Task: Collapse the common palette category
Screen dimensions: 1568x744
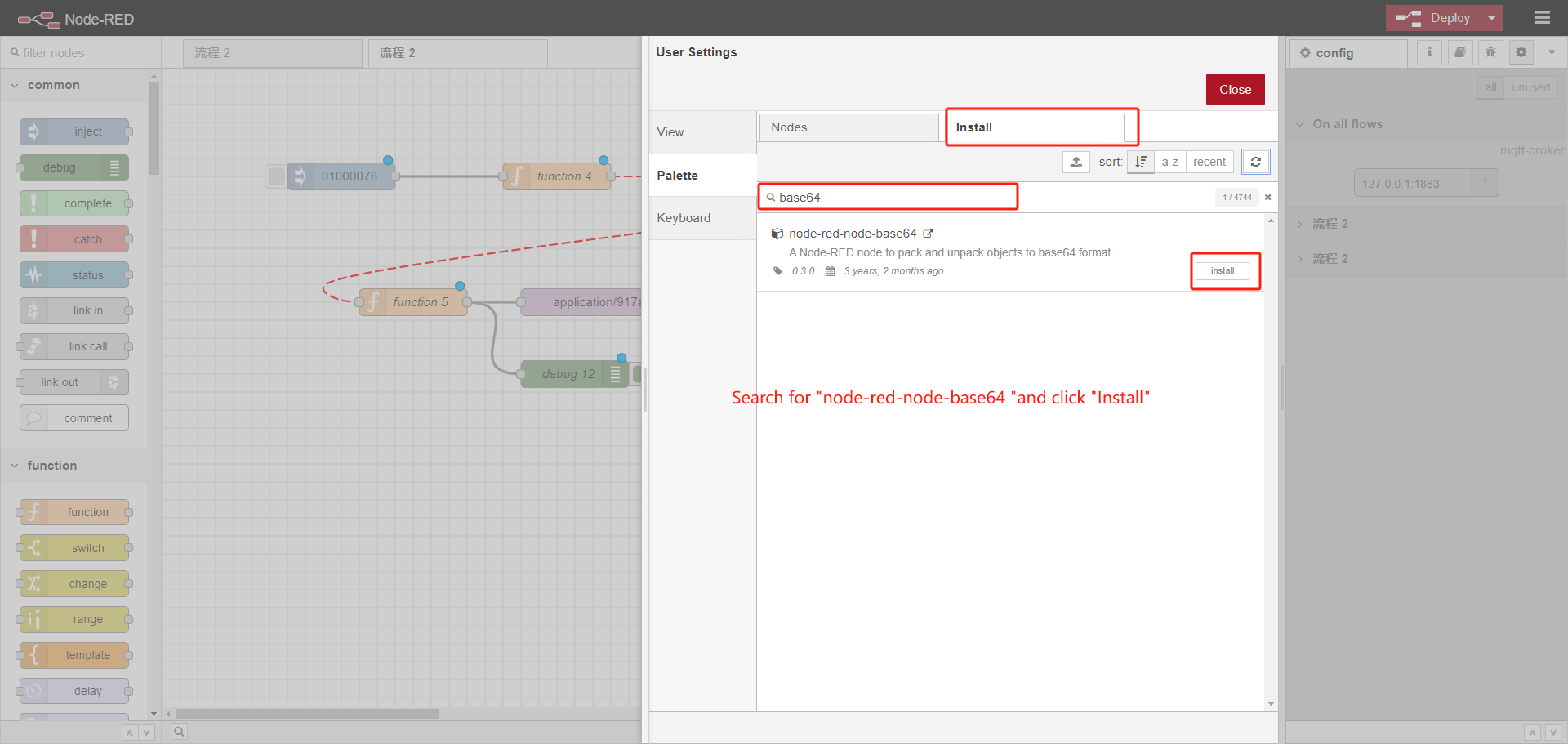Action: coord(73,85)
